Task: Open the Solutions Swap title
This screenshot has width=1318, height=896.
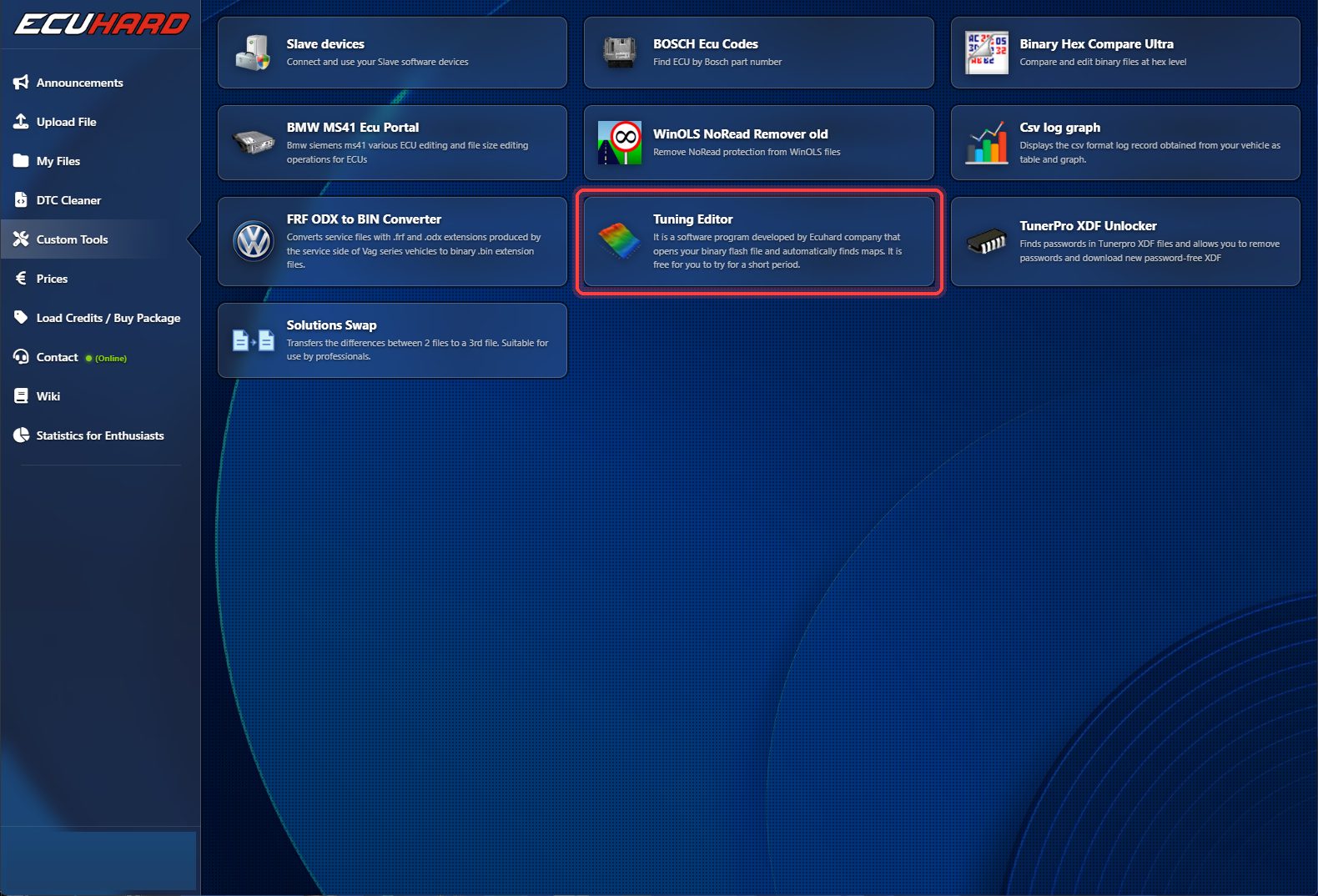Action: 331,325
